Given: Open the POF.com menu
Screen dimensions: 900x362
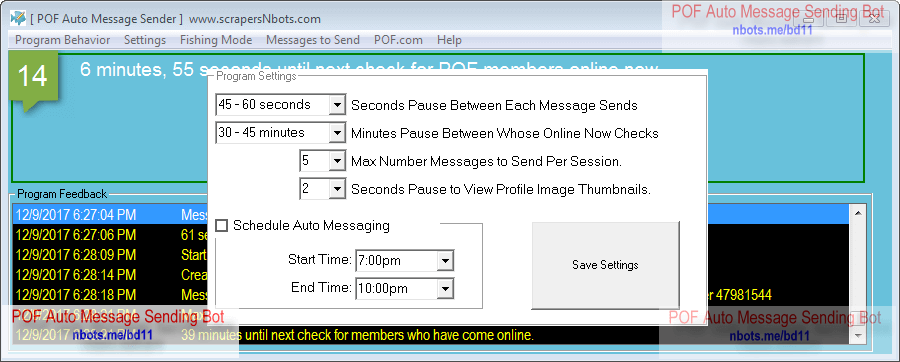Looking at the screenshot, I should 398,40.
